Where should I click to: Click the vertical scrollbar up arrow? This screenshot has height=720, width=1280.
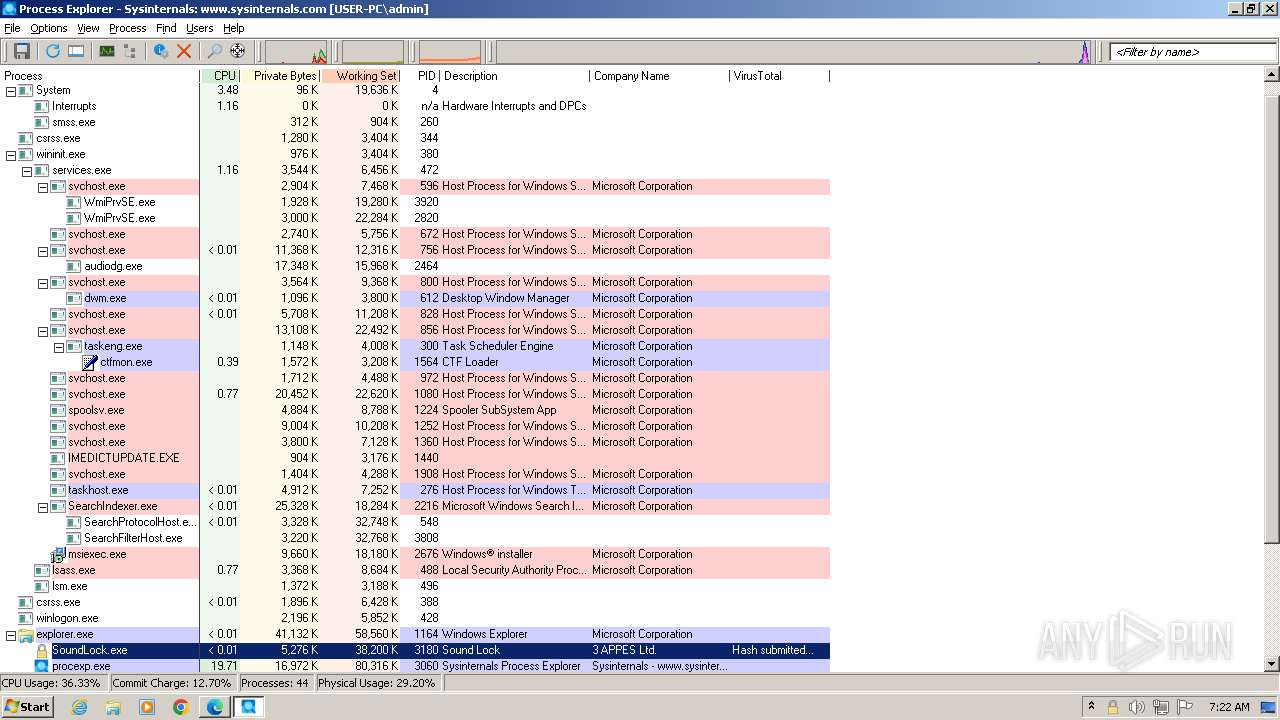click(x=1272, y=75)
